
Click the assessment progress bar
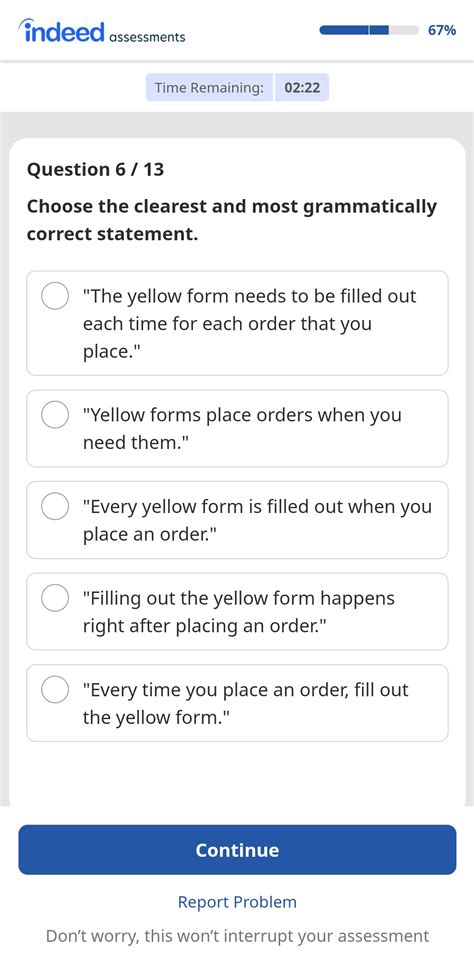pos(369,30)
